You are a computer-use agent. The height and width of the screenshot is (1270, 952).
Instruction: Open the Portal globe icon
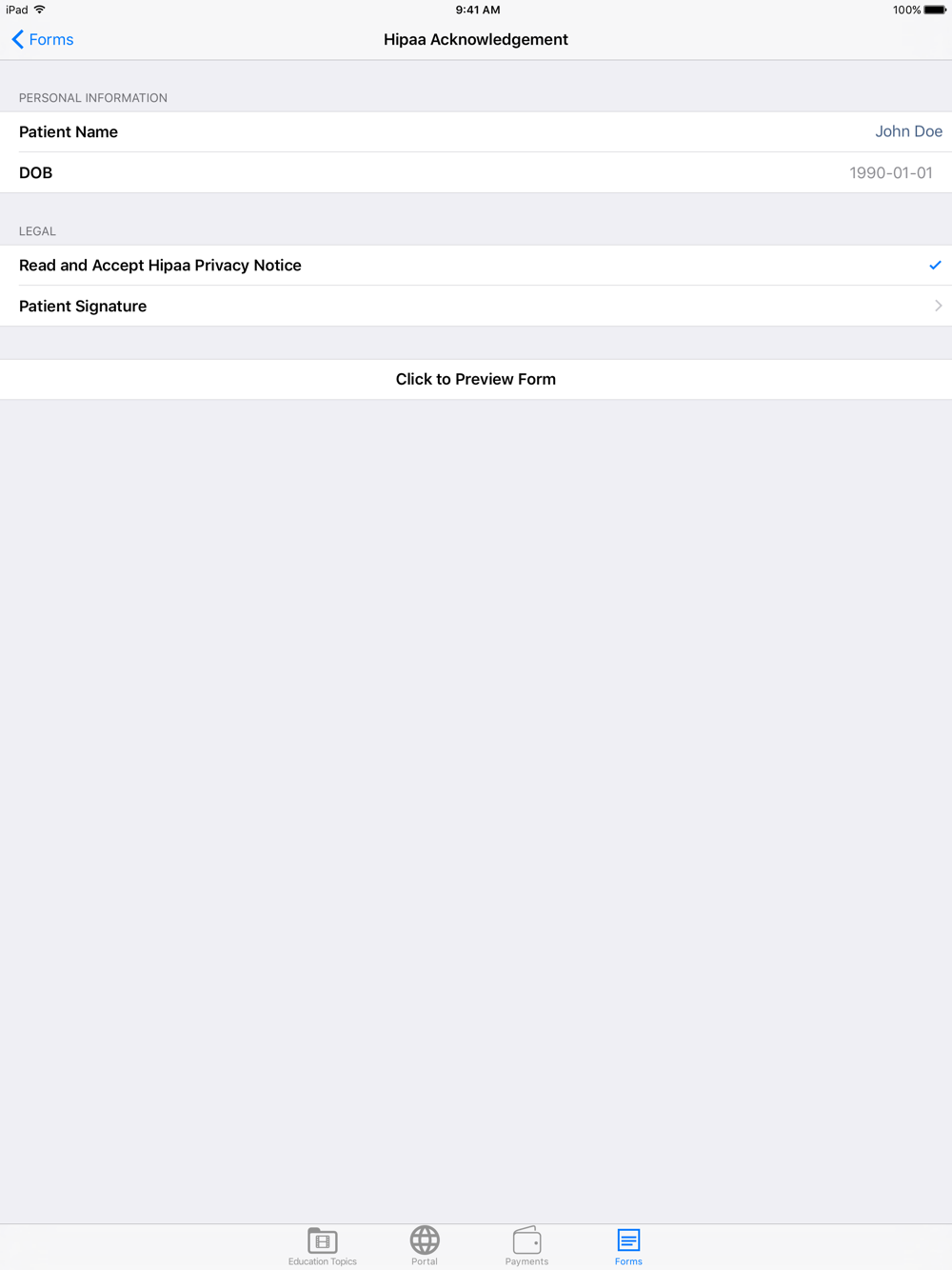pyautogui.click(x=425, y=1240)
